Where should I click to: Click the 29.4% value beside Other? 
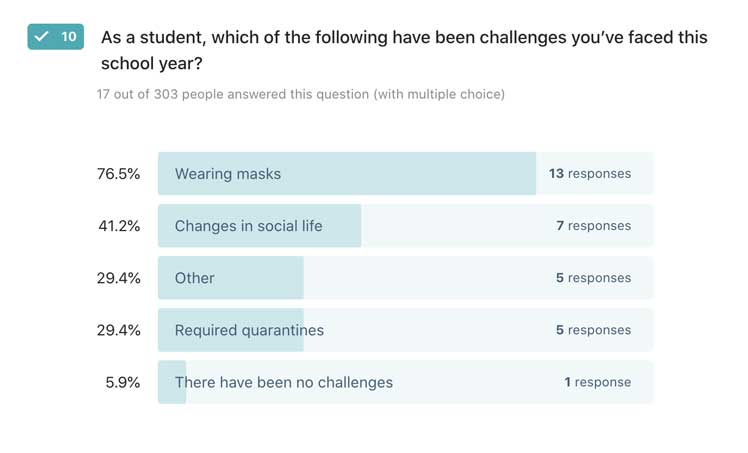click(118, 278)
